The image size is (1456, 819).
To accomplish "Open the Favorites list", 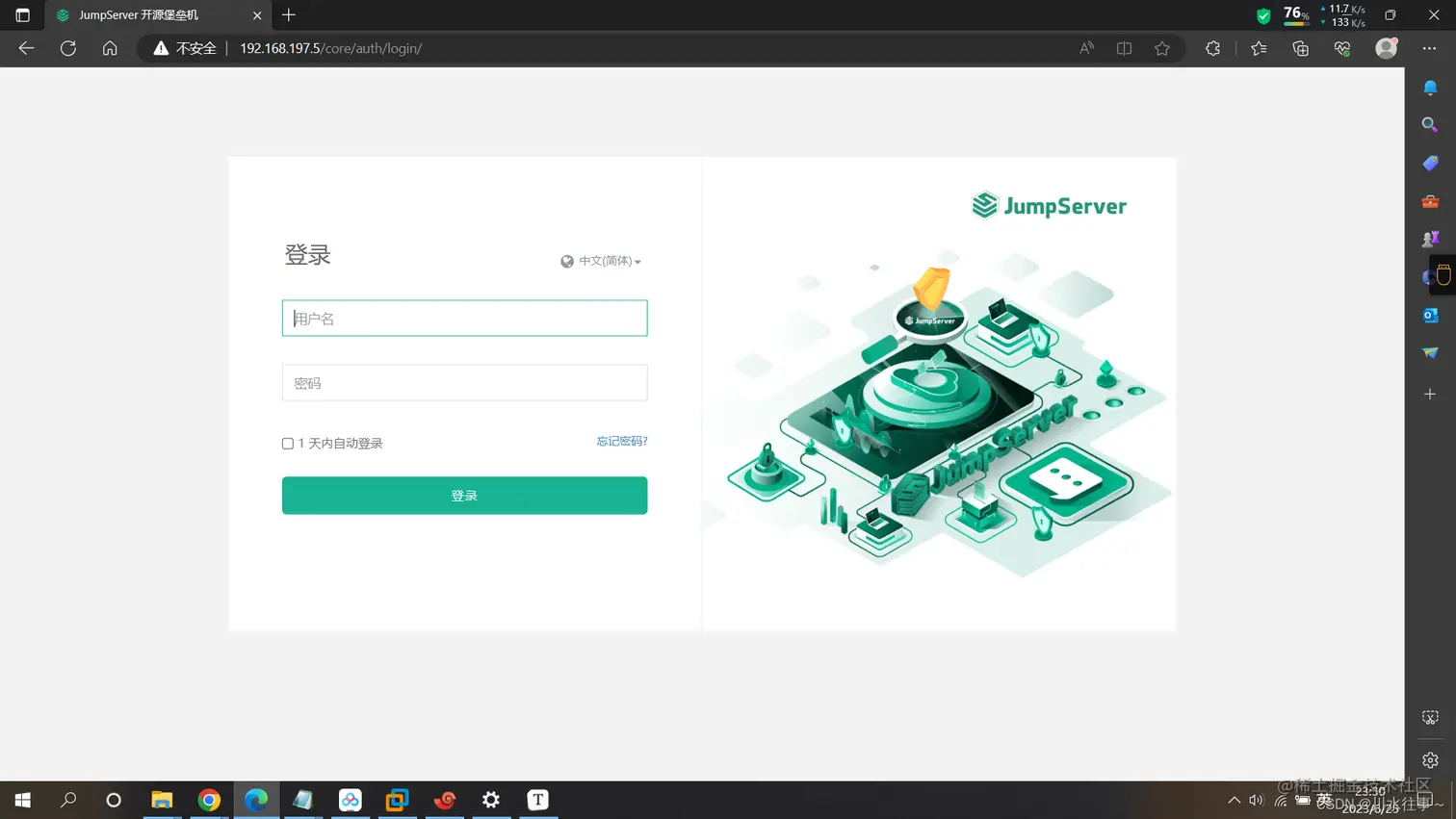I will [1259, 48].
